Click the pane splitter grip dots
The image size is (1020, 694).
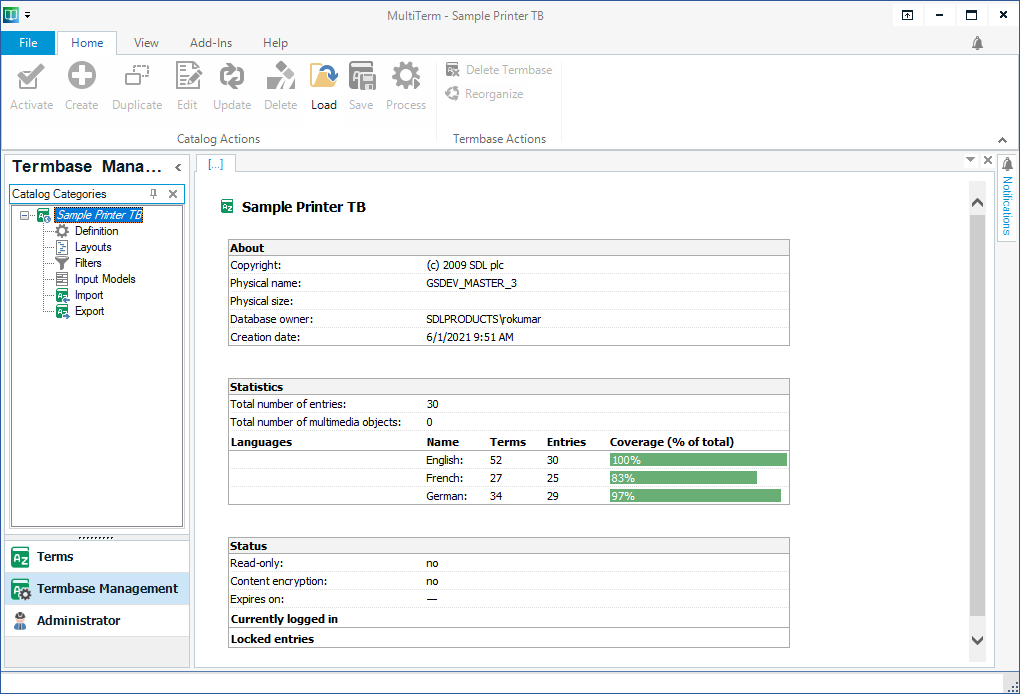coord(96,538)
